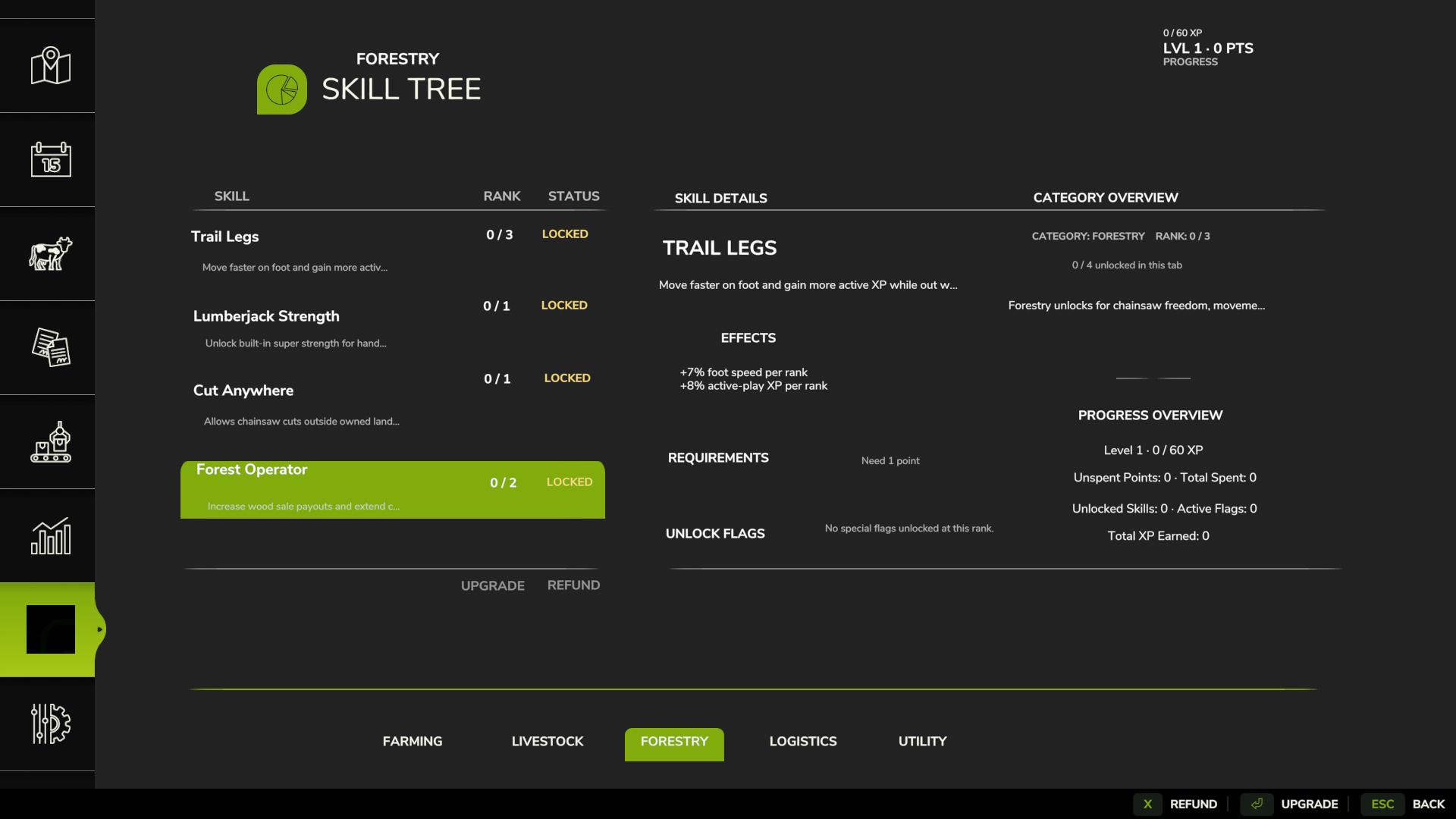Switch to the Logistics tab
1456x819 pixels.
[802, 741]
